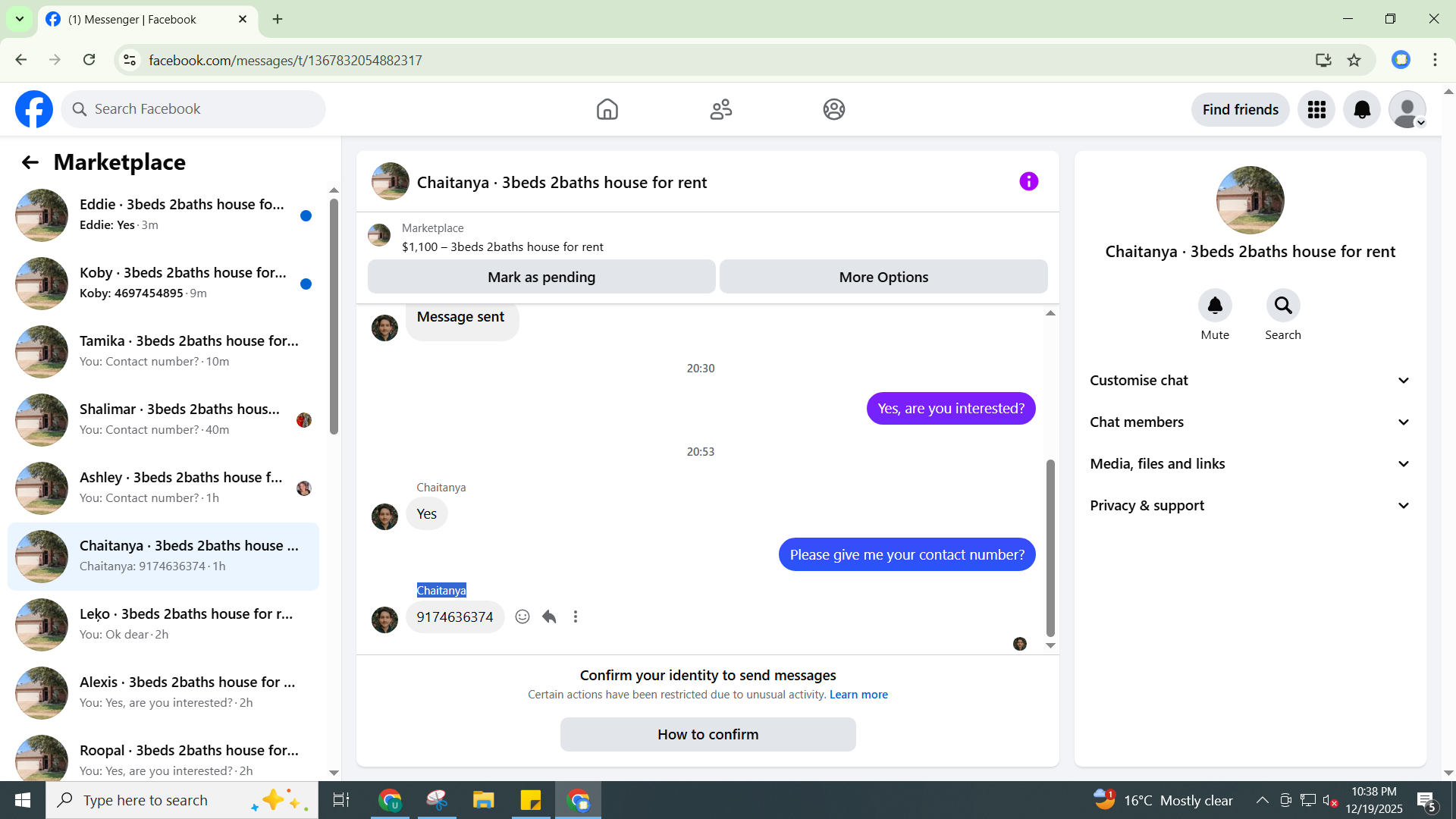Open notifications bell in header
Viewport: 1456px width, 819px height.
[1362, 110]
